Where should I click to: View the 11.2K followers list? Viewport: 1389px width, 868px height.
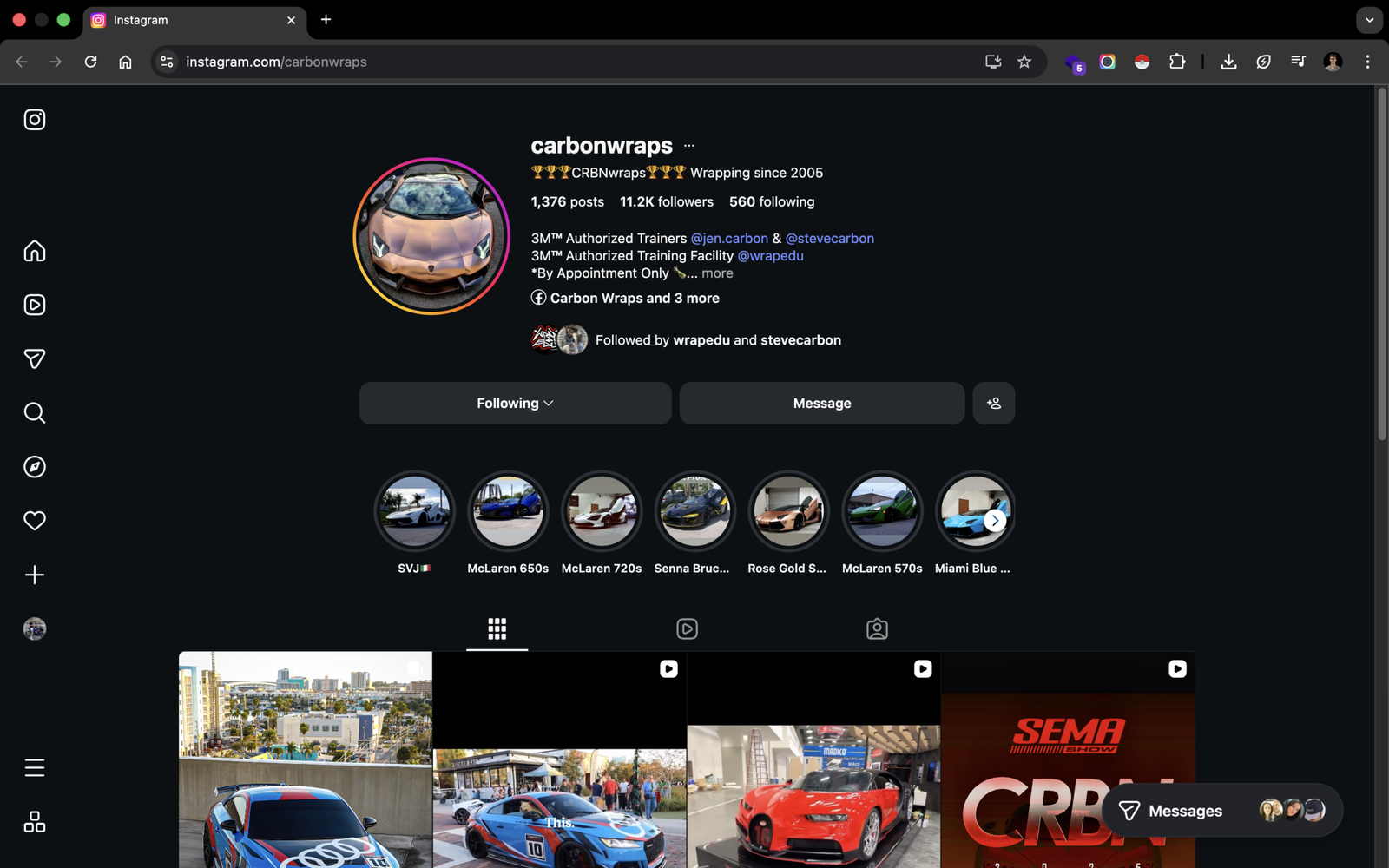coord(667,201)
